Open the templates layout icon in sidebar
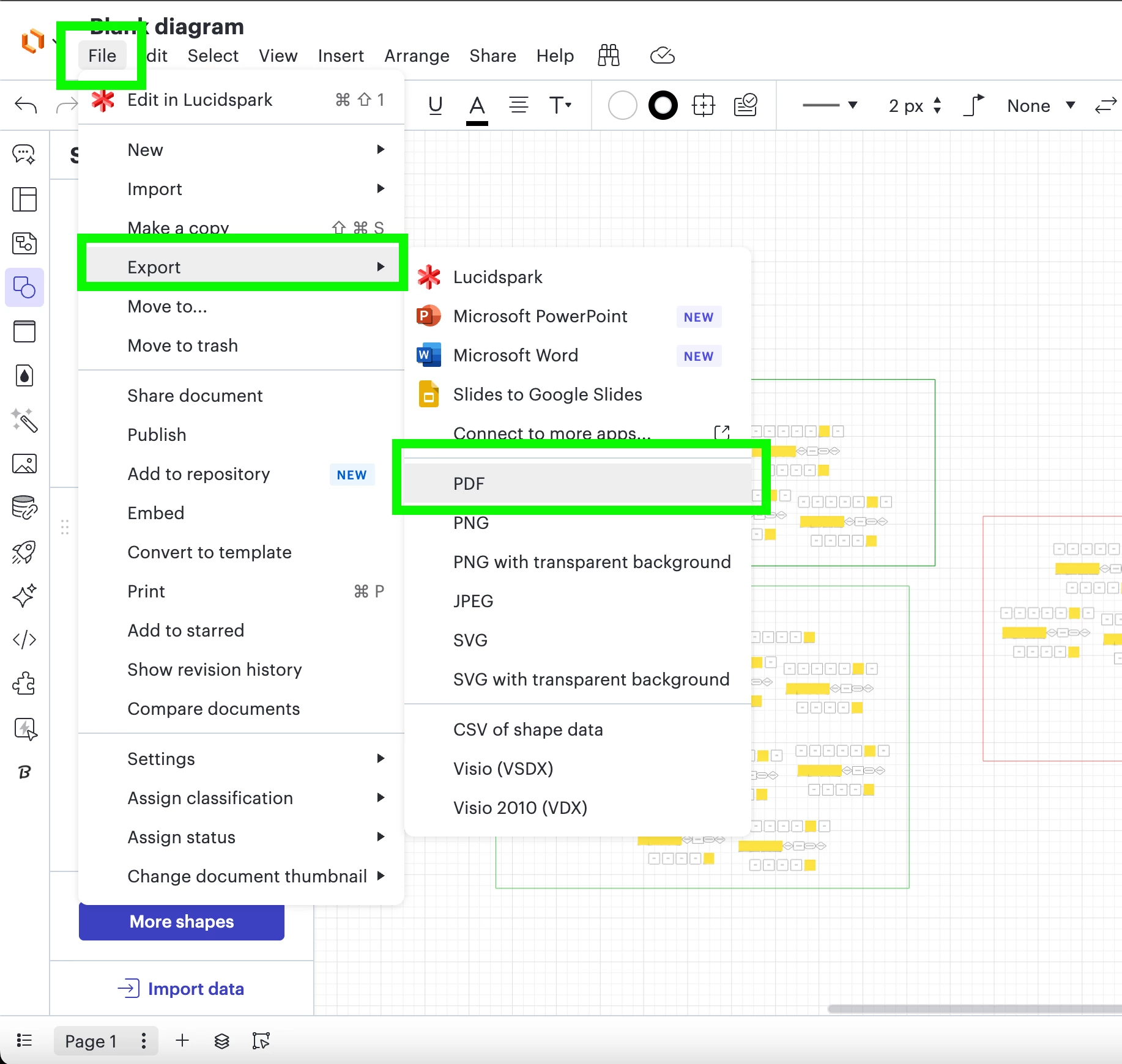Screen dimensions: 1122x1064 pyautogui.click(x=24, y=199)
